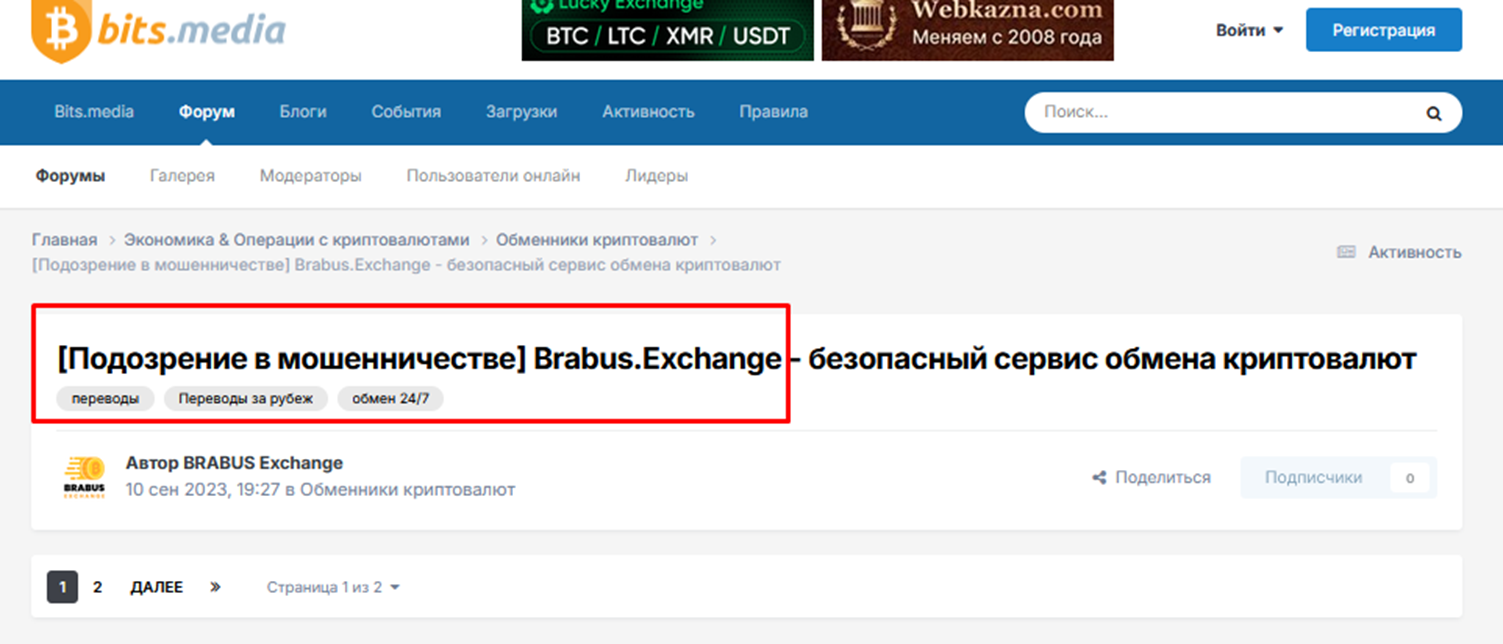Open Обменники криптовалют breadcrumb link

597,240
